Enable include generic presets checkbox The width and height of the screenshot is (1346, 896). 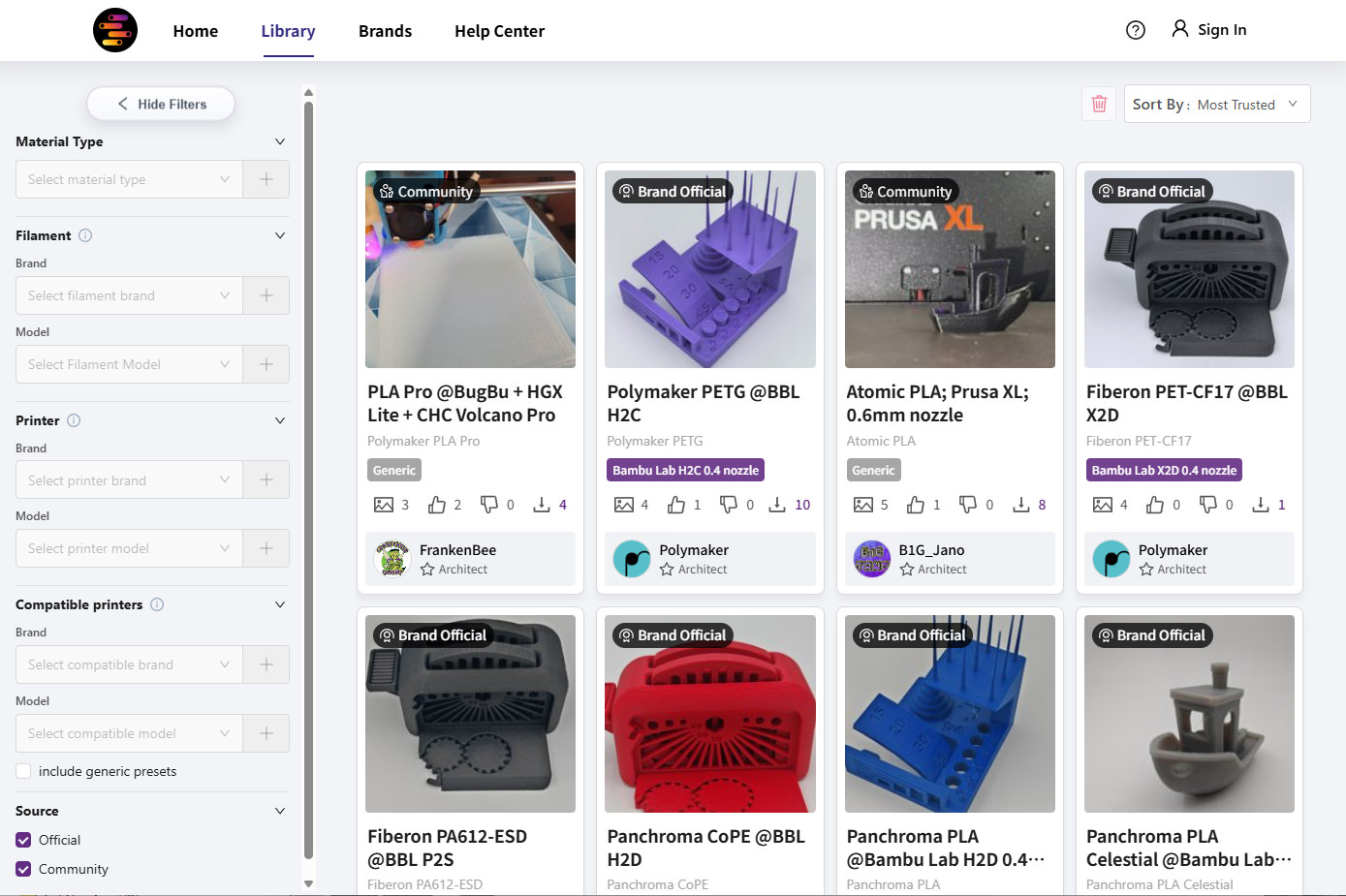click(23, 771)
